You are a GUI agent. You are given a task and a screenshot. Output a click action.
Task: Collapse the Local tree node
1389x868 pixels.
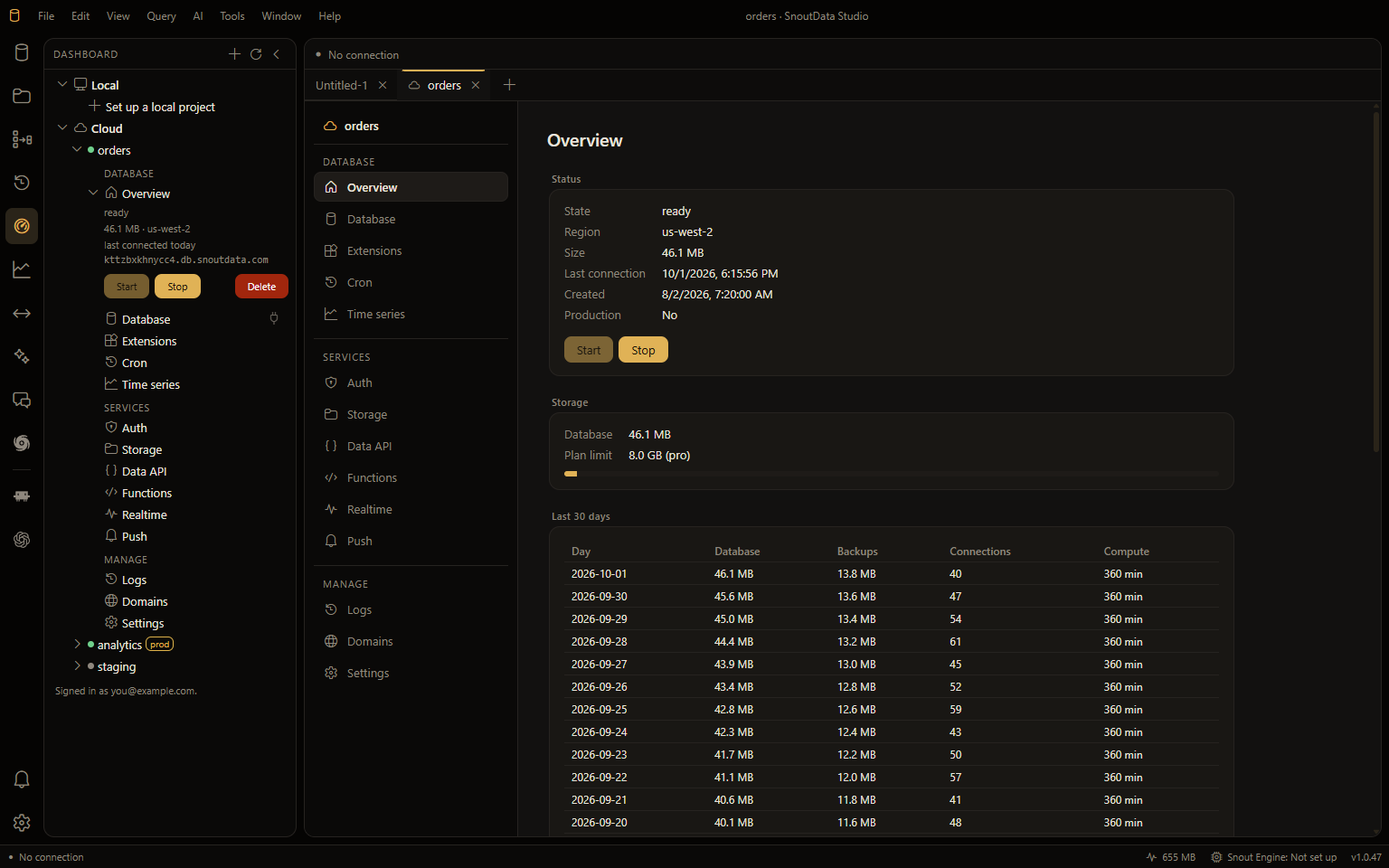[x=62, y=84]
